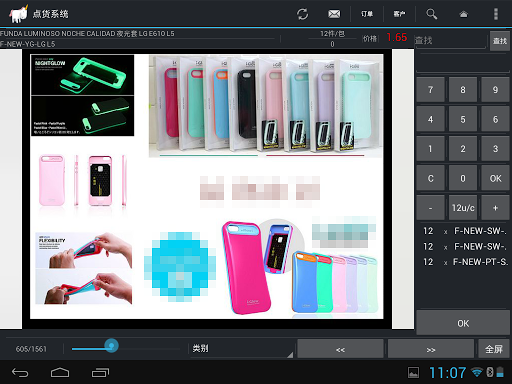The height and width of the screenshot is (384, 512).
Task: Open the gallery picture icon in status bar
Action: pyautogui.click(x=413, y=372)
